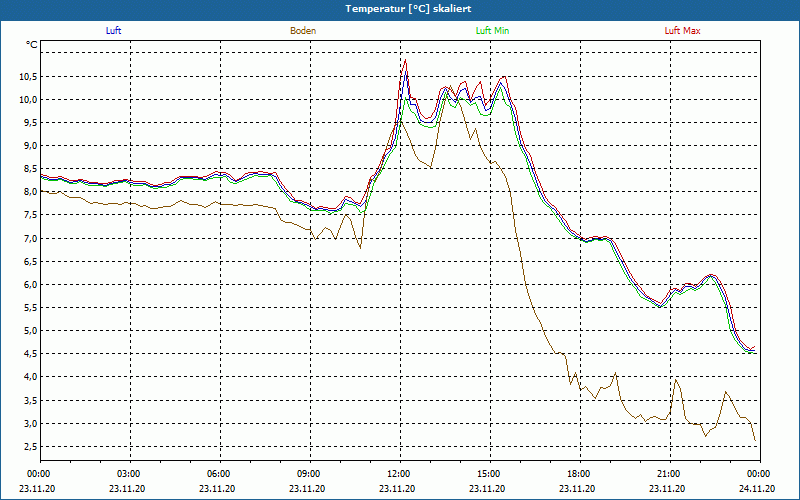Click the 'Boden' legend label
The width and height of the screenshot is (800, 500).
tap(303, 31)
